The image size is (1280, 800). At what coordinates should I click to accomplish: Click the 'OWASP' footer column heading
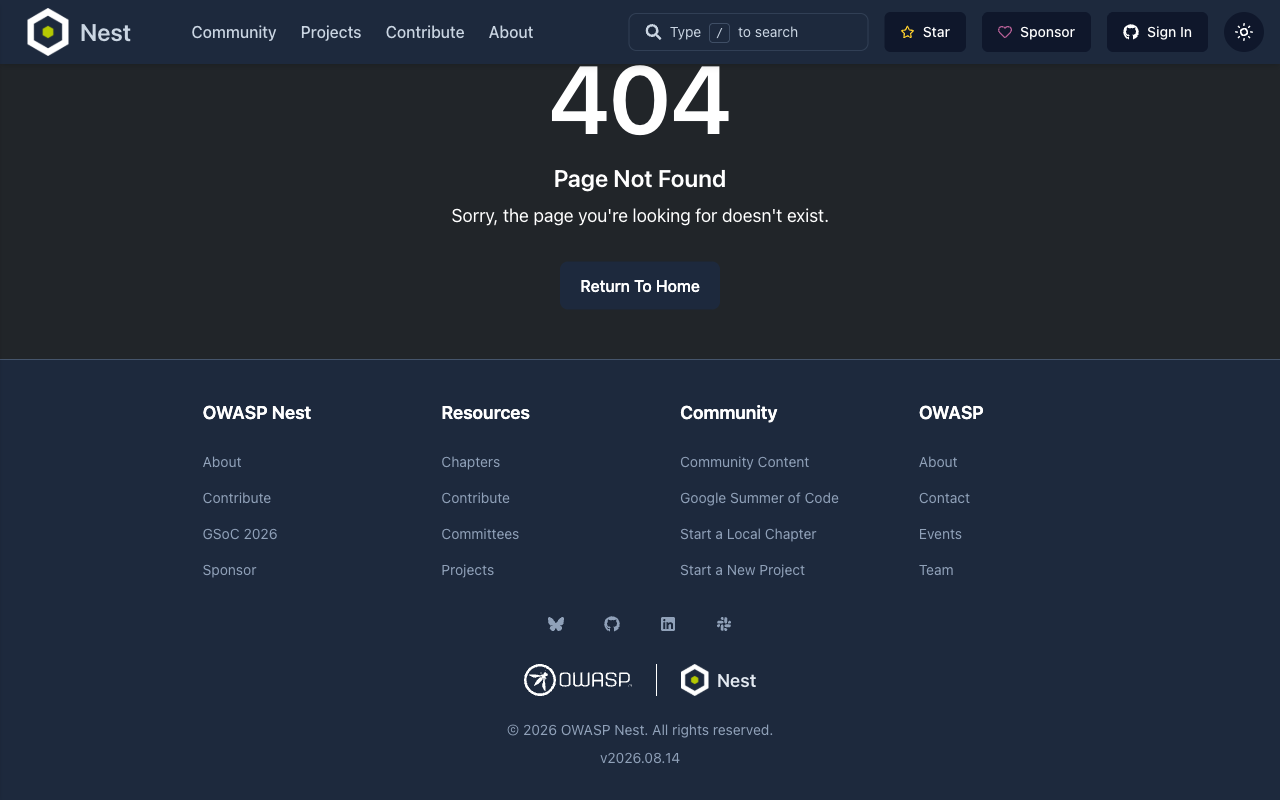point(951,413)
